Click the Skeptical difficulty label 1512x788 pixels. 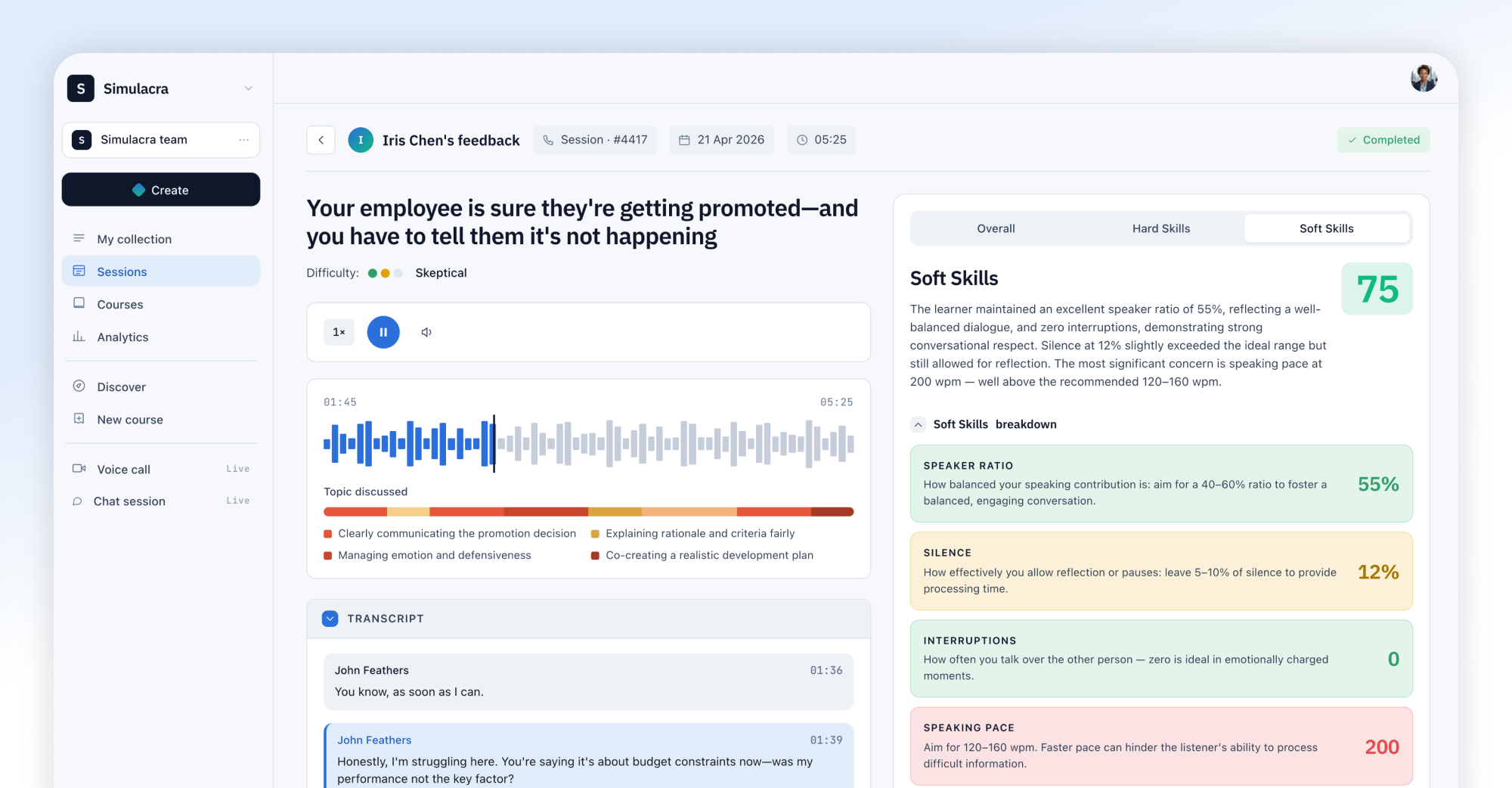tap(441, 273)
